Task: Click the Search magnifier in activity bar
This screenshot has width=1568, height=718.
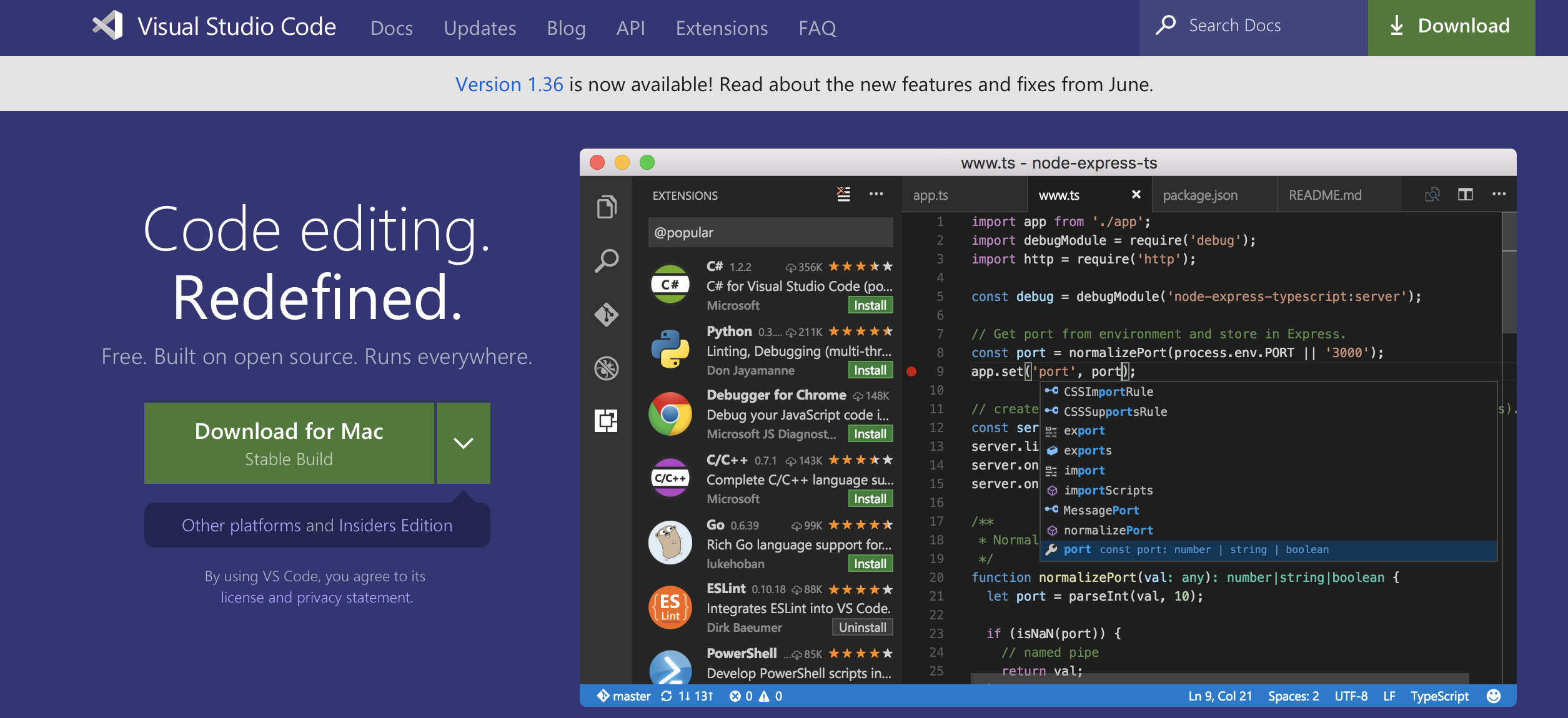Action: tap(607, 260)
